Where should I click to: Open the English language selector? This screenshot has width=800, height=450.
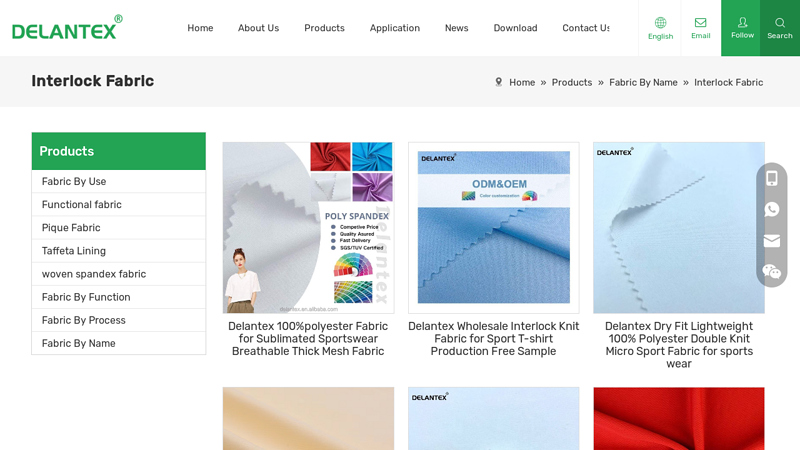[x=660, y=28]
